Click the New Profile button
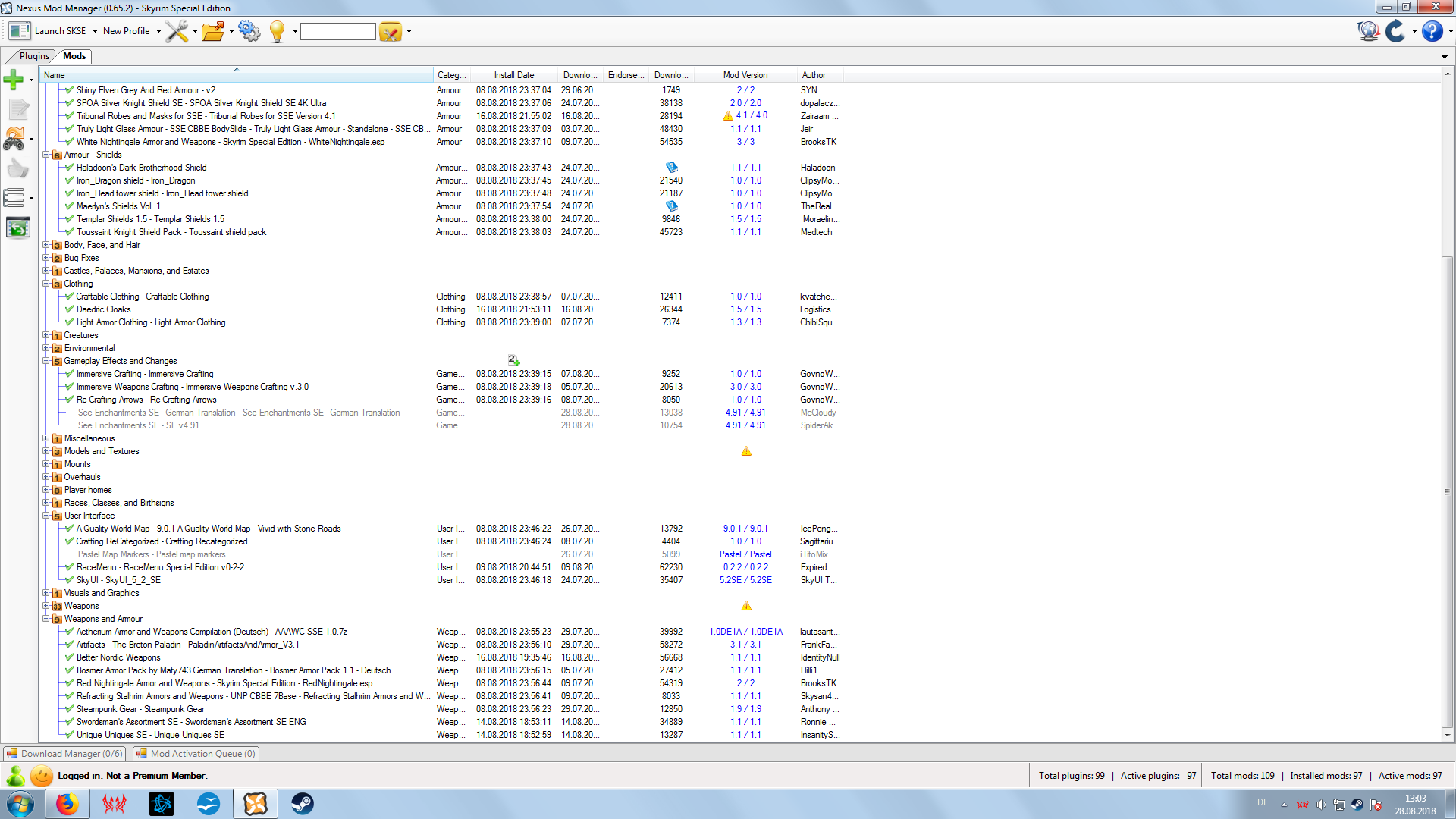This screenshot has width=1456, height=819. 126,31
